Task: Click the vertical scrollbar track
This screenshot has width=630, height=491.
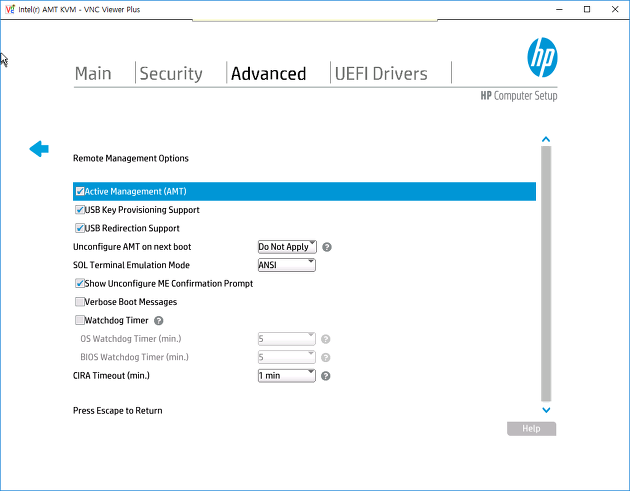Action: 546,274
